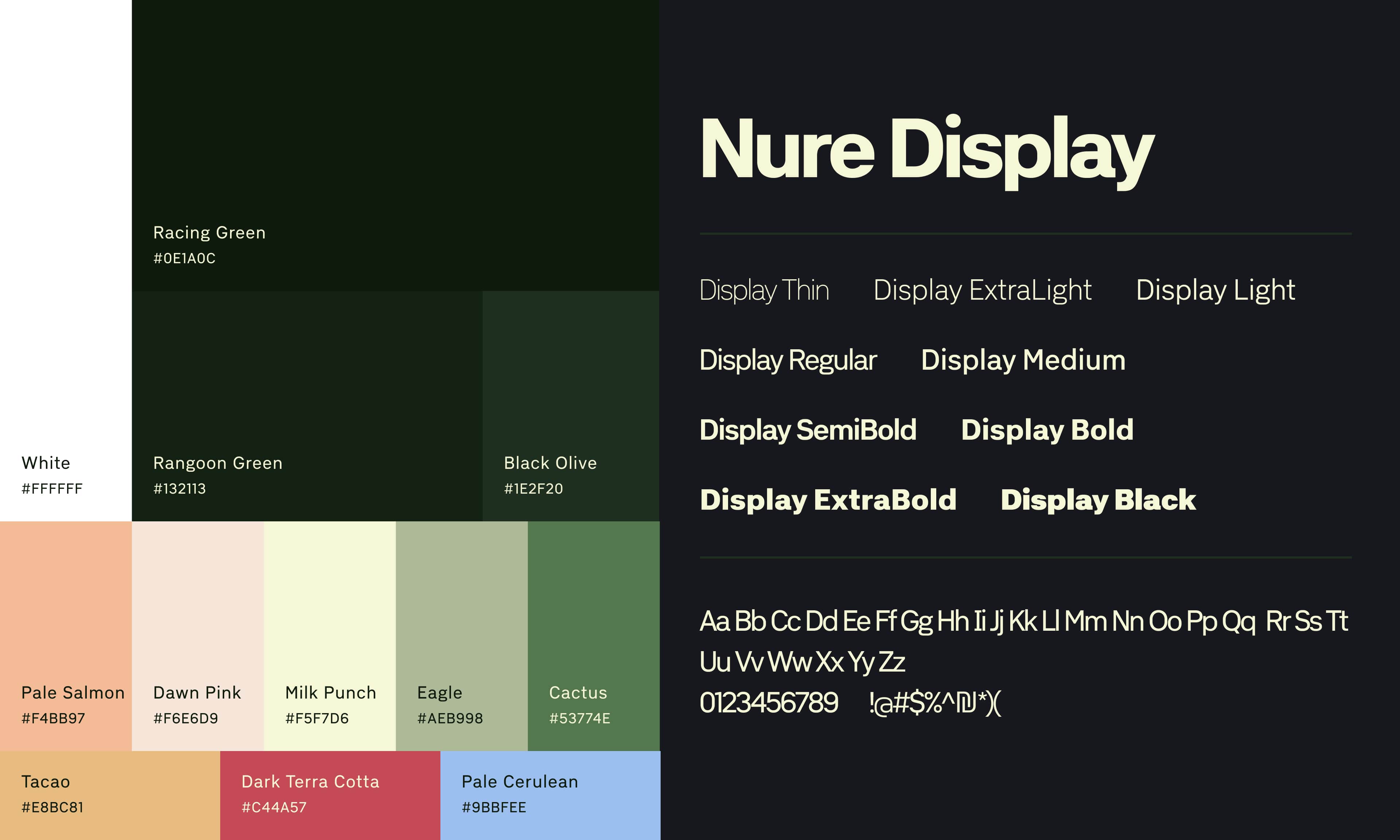Click the #0E1A0C hex code

(184, 259)
